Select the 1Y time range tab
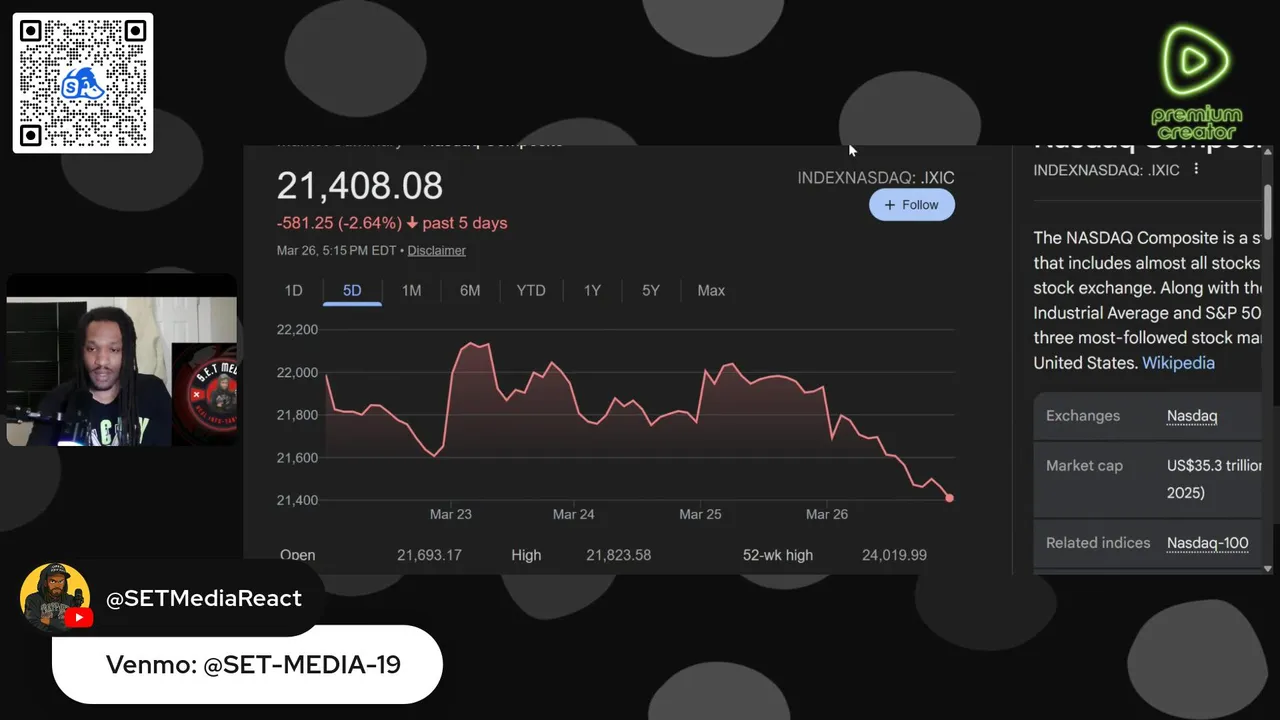 [x=592, y=291]
